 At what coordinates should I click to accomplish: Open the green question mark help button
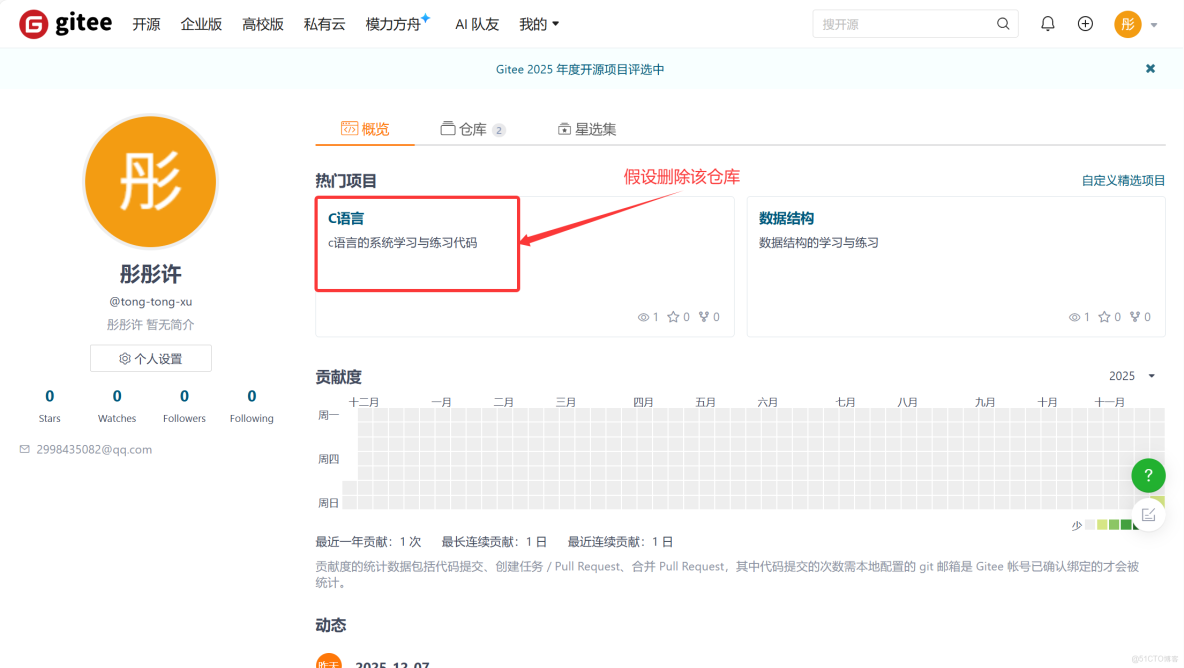[x=1148, y=475]
